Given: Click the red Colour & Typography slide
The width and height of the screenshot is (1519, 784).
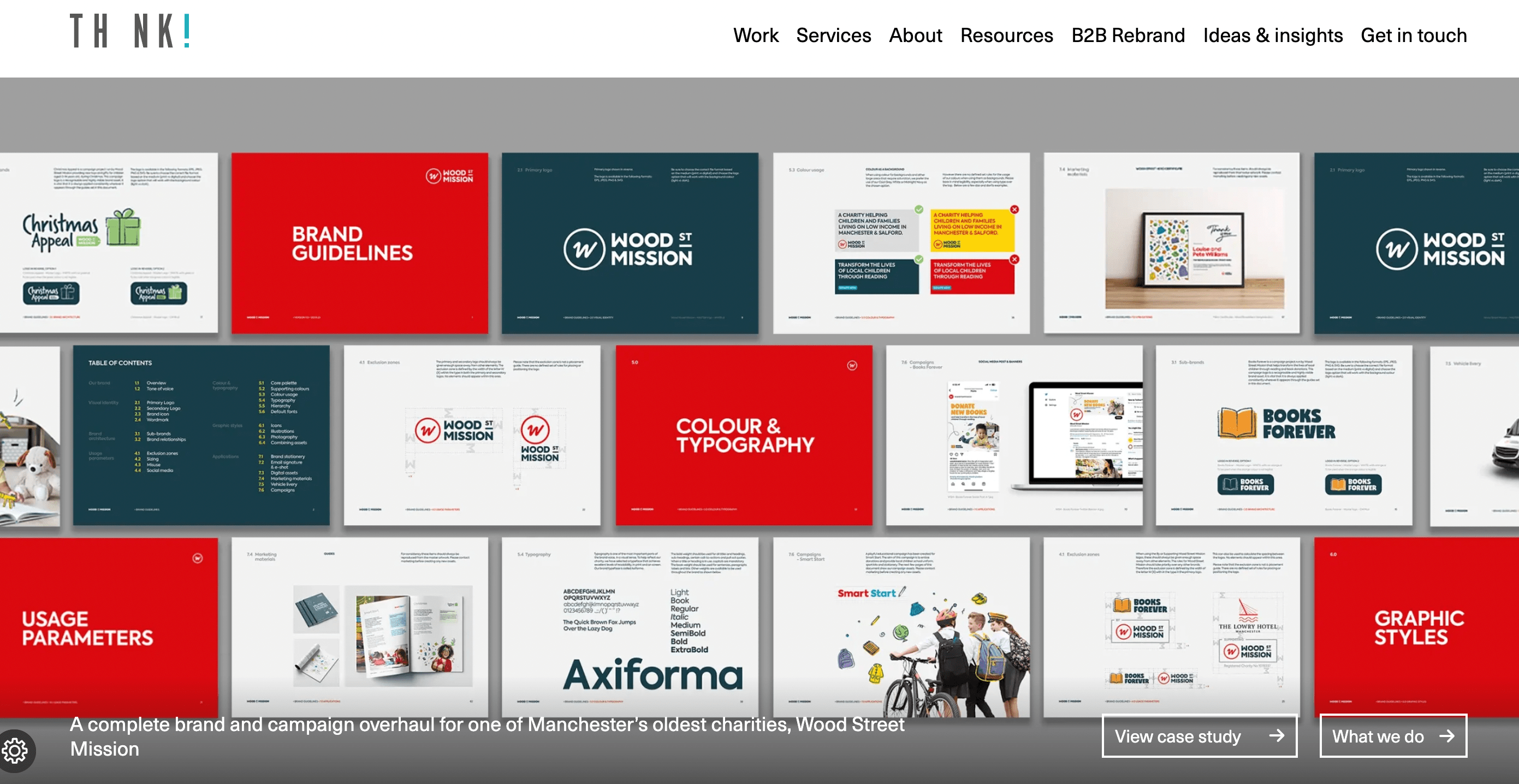Looking at the screenshot, I should point(744,435).
